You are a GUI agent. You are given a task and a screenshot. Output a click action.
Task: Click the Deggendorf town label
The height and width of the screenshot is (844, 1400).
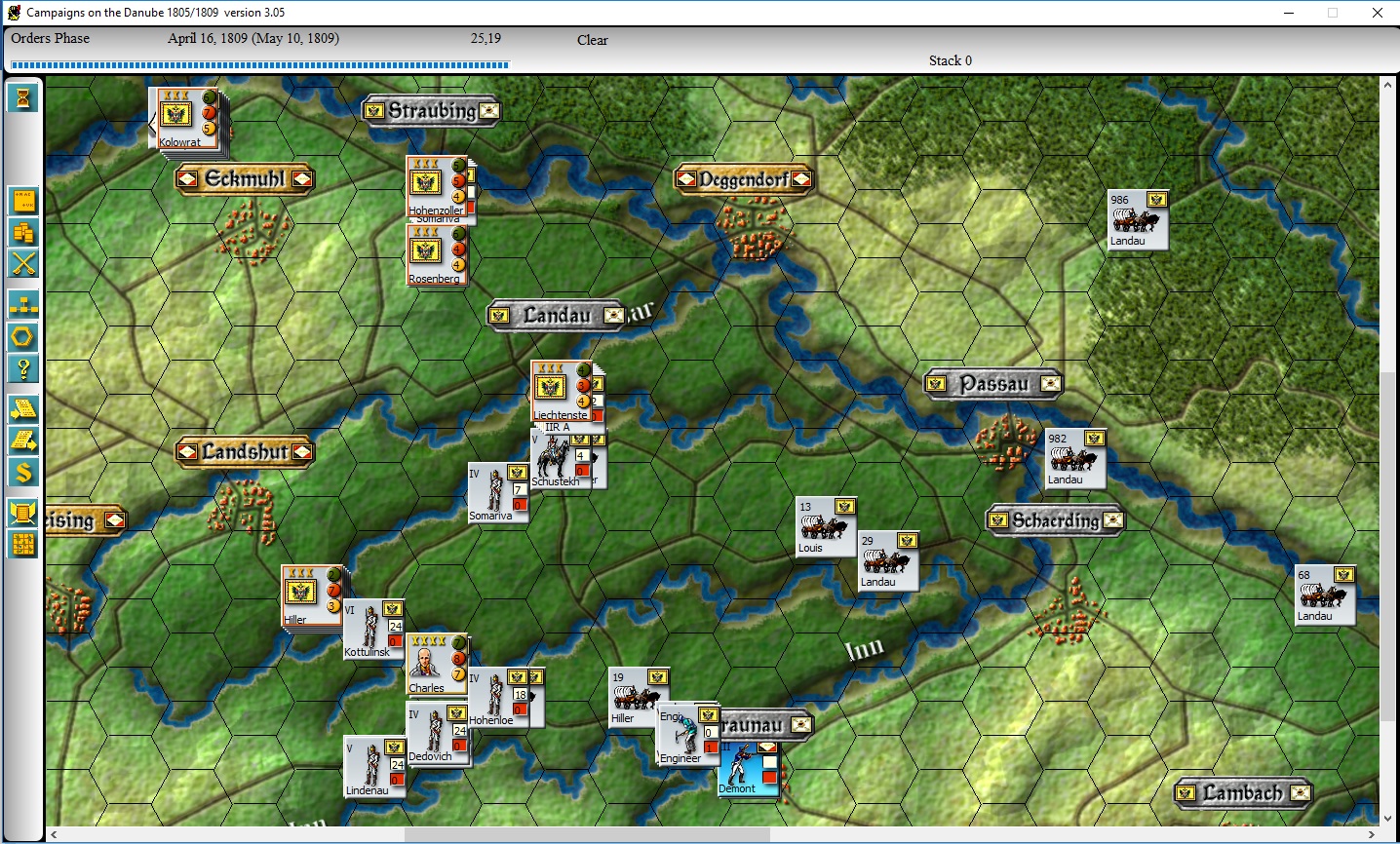click(x=744, y=178)
